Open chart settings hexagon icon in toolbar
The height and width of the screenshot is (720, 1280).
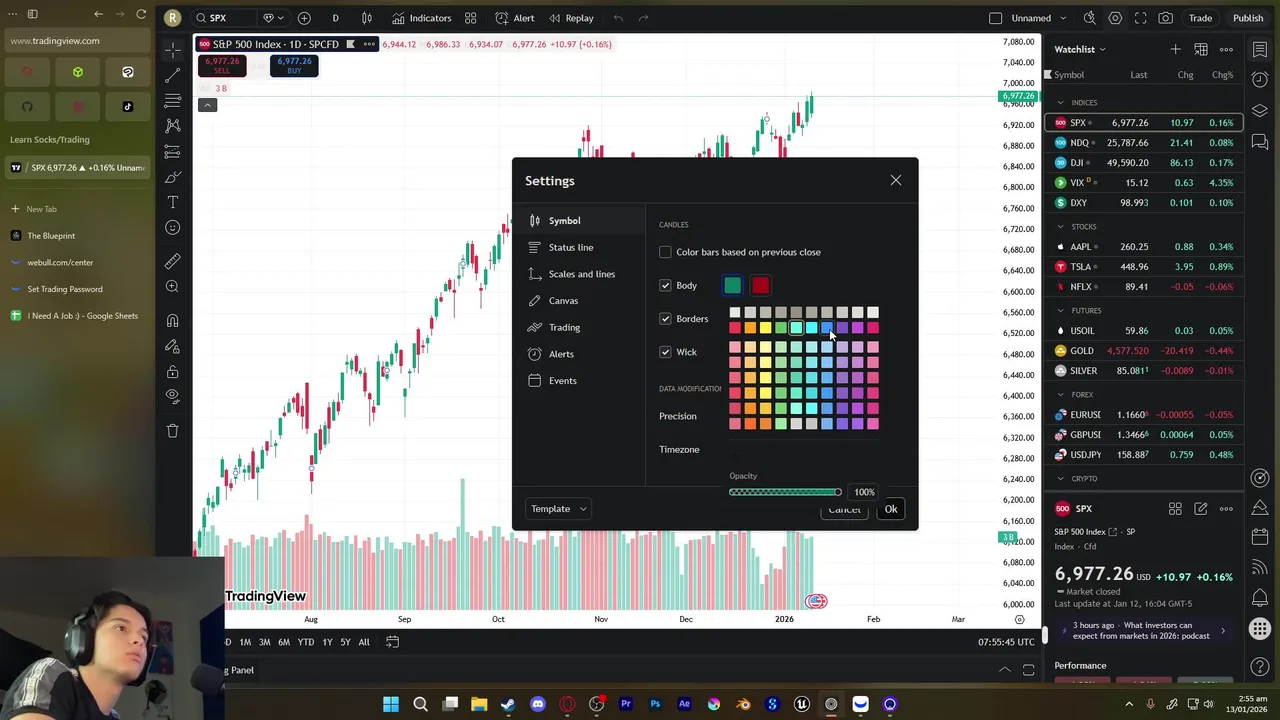[x=1115, y=18]
